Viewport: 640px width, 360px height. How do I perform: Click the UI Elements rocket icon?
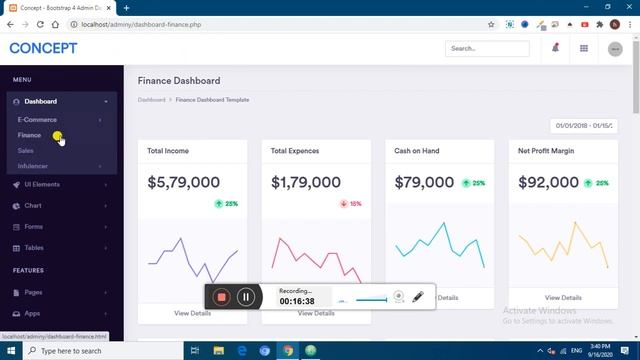pos(16,185)
